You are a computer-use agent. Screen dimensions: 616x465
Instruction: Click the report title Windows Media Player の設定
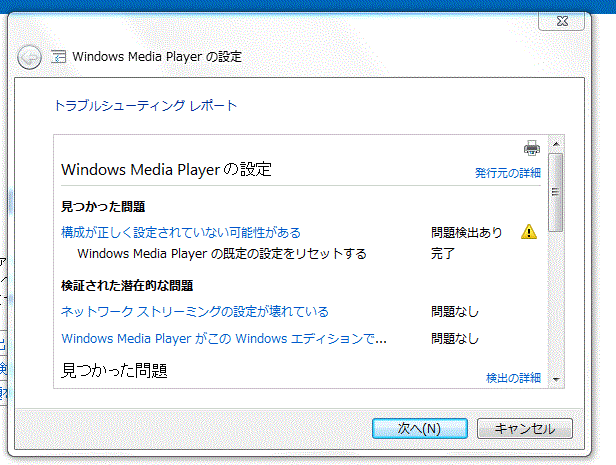coord(166,170)
